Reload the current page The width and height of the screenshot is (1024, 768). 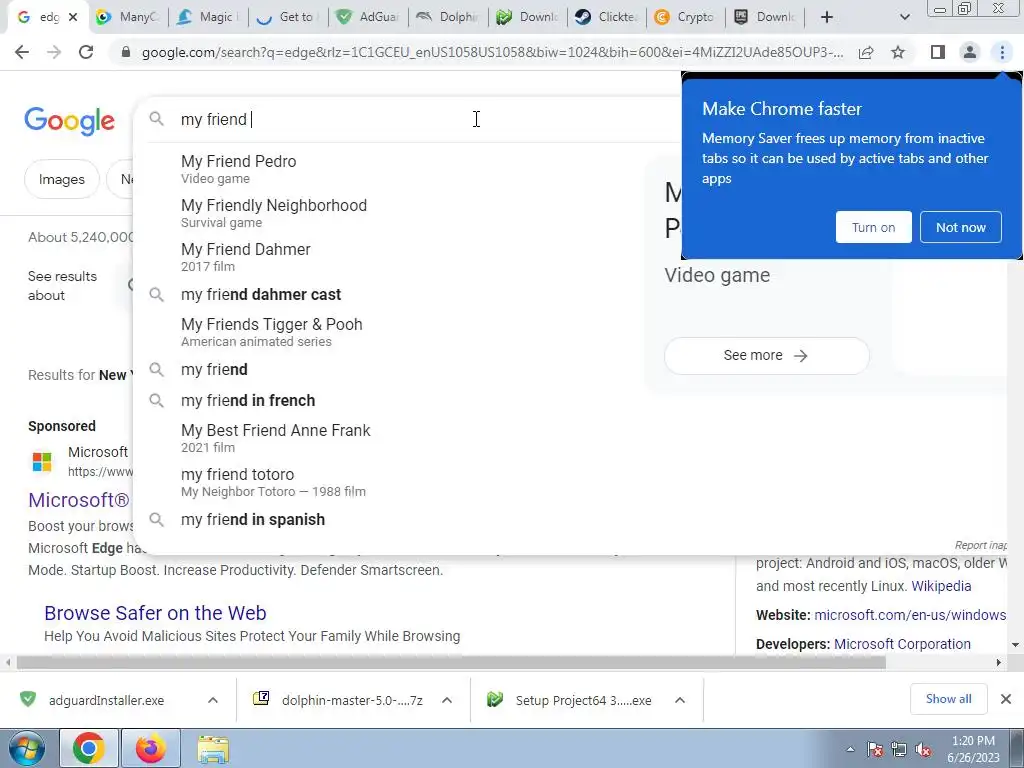coord(86,52)
